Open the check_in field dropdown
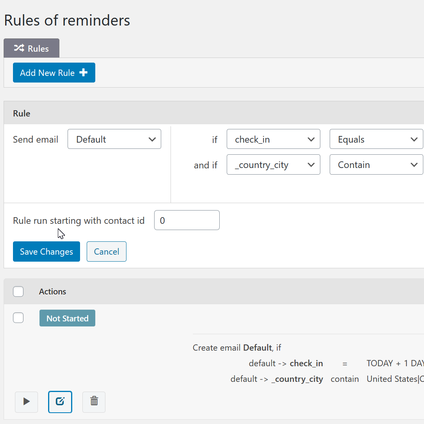Image resolution: width=424 pixels, height=424 pixels. (273, 139)
